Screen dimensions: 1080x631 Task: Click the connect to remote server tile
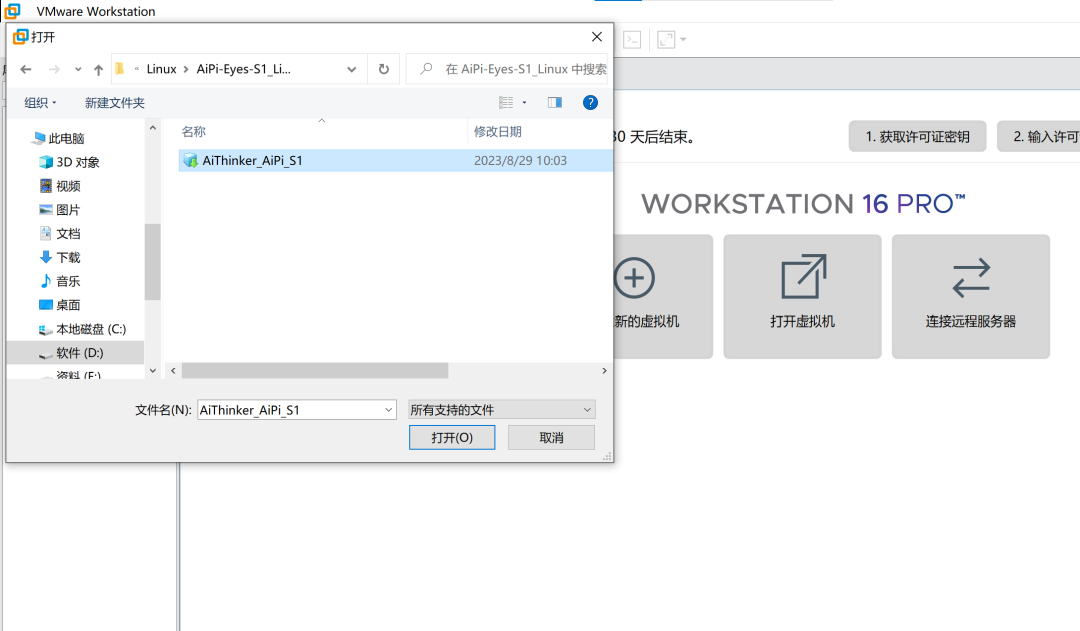click(970, 296)
